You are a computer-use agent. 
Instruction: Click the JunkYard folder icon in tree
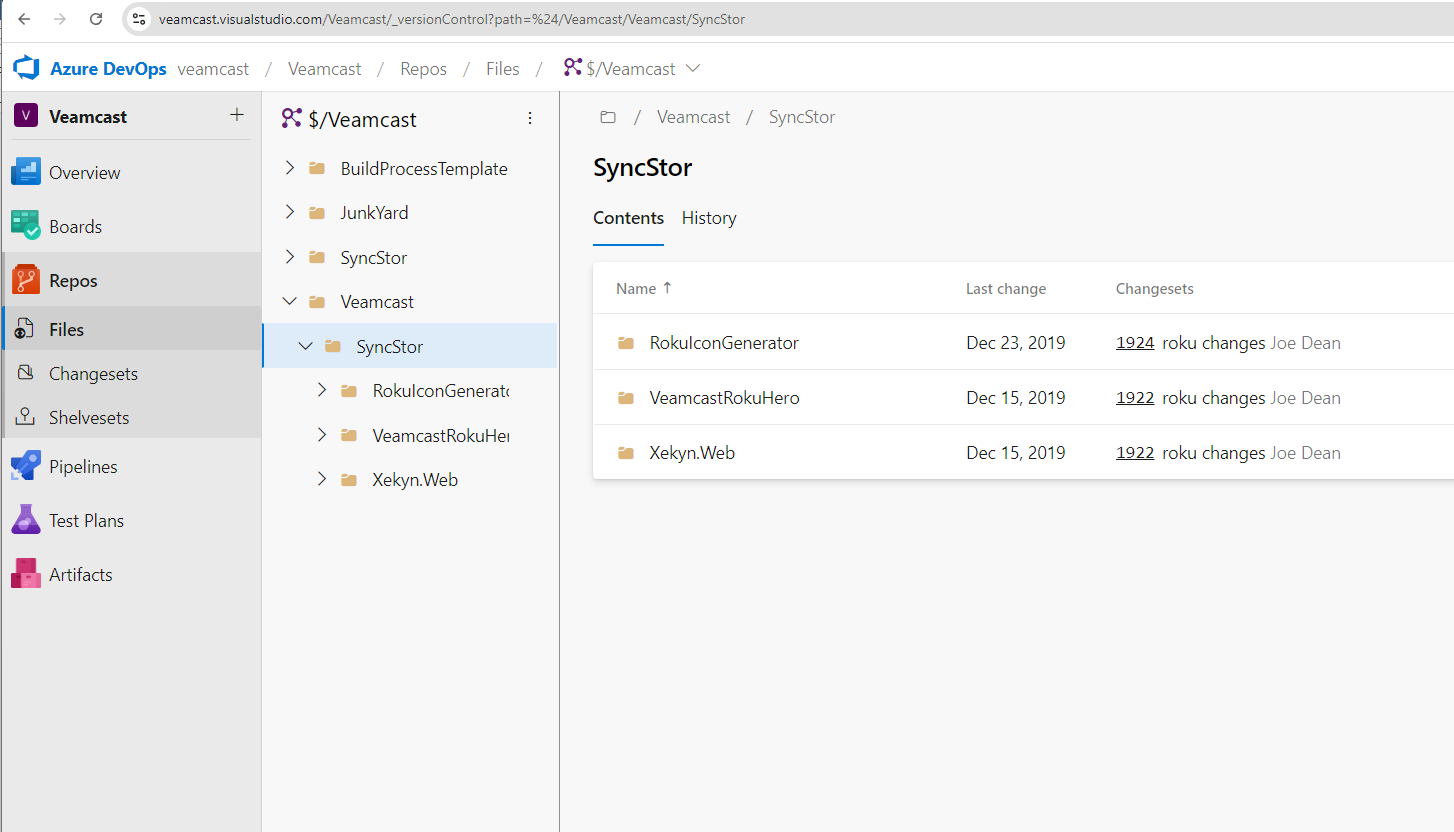(317, 213)
